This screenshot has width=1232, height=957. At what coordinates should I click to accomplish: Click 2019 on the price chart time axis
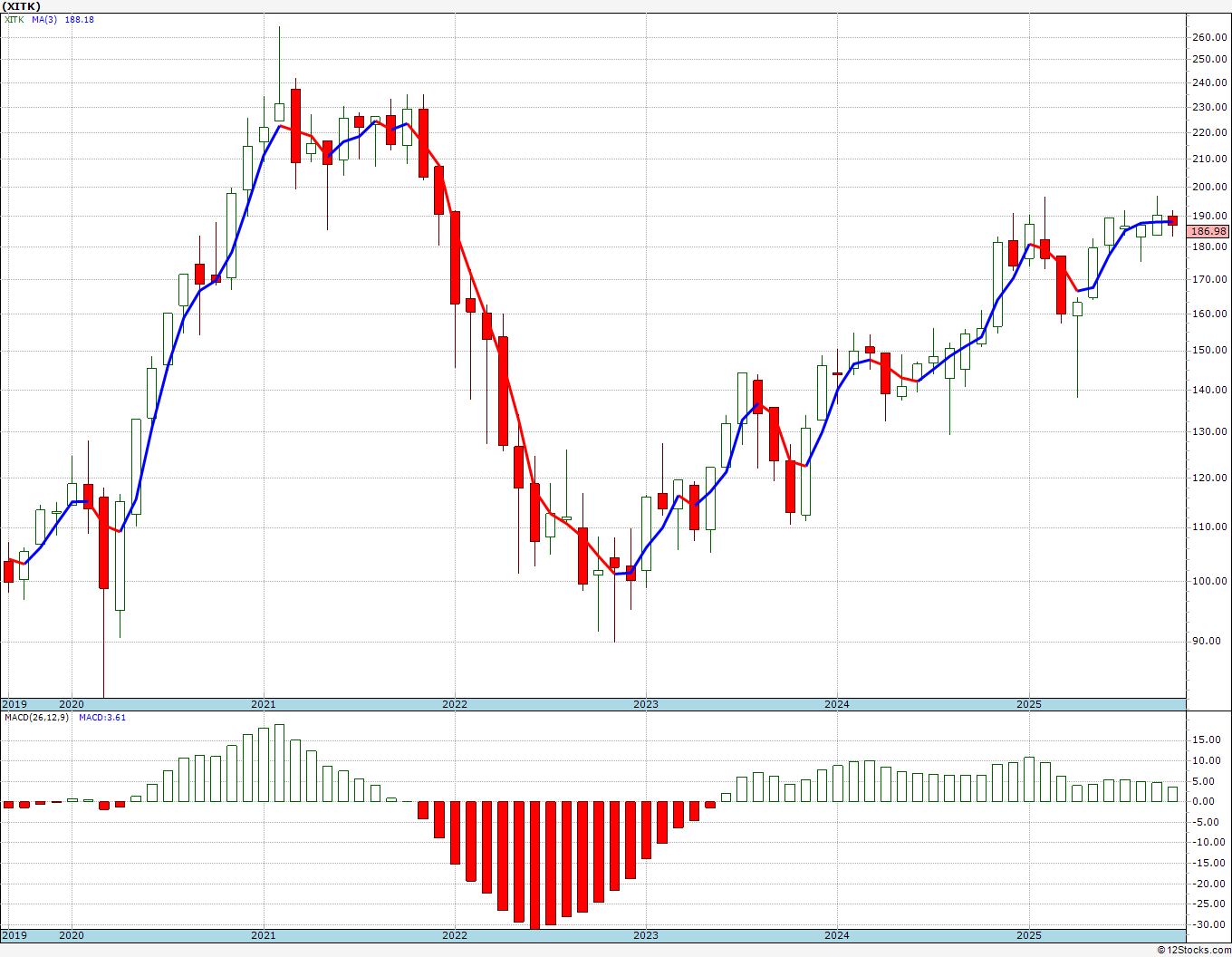coord(14,704)
